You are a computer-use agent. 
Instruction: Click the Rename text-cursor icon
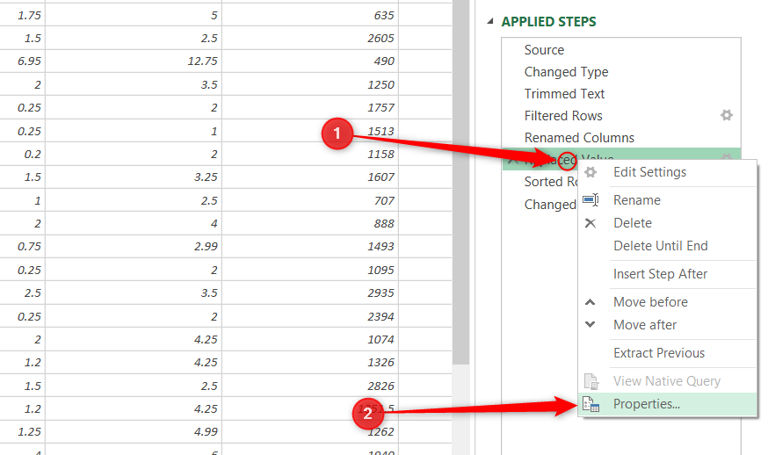591,200
